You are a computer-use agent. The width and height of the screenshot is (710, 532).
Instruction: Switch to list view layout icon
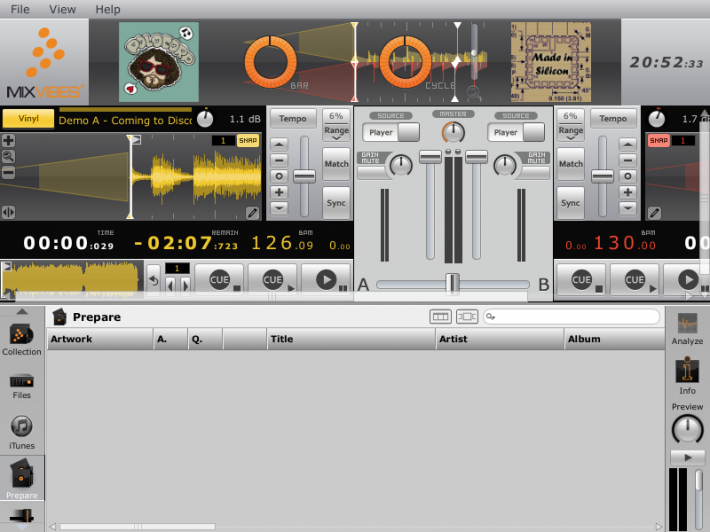click(x=440, y=316)
